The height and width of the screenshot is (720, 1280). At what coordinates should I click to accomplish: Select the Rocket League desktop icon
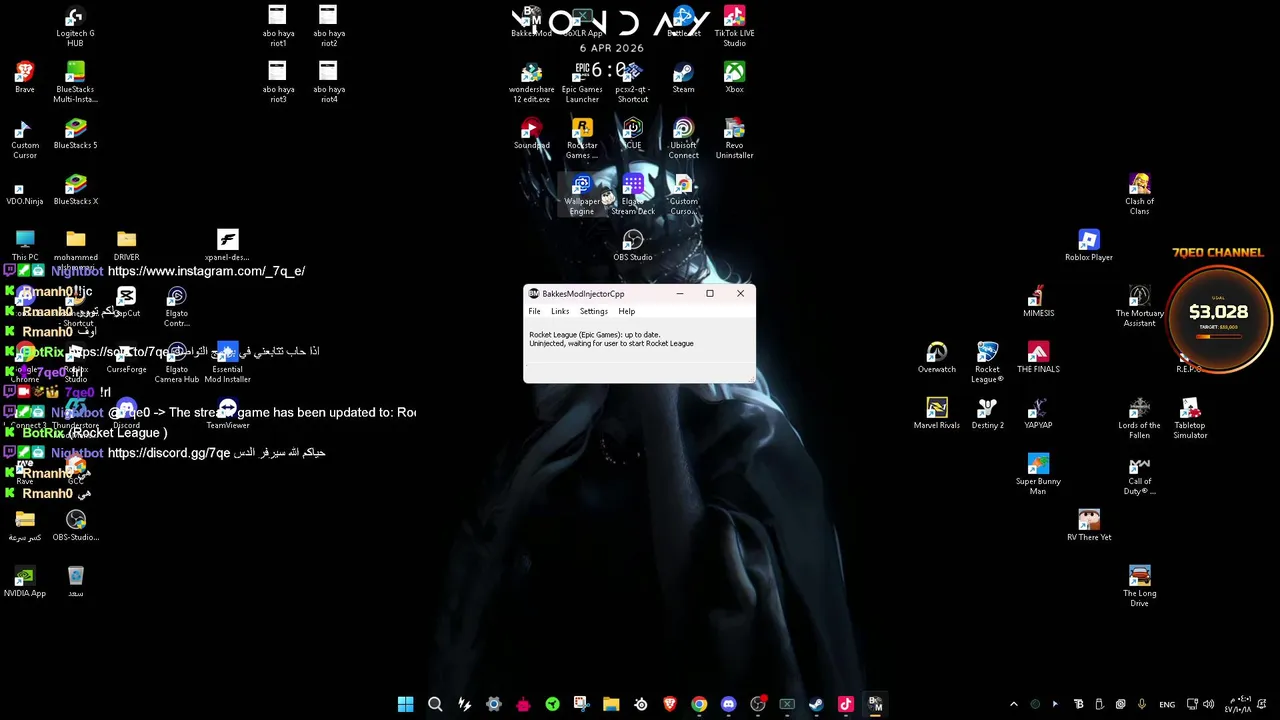pos(987,363)
